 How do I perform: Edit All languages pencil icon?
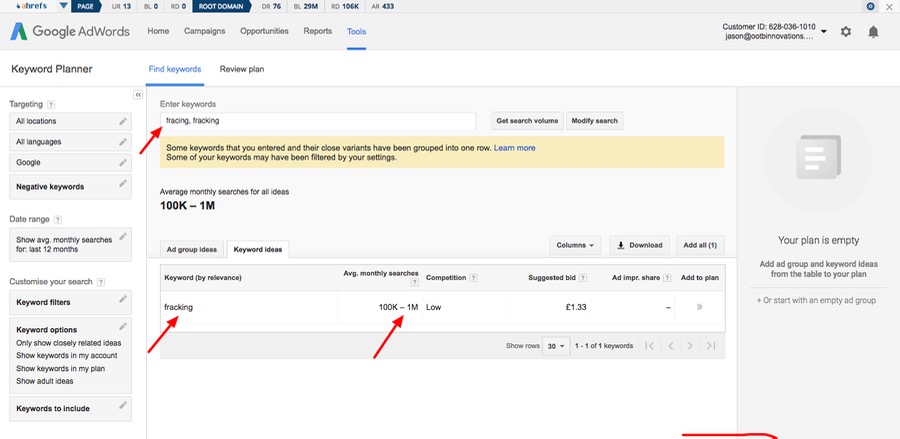(123, 142)
